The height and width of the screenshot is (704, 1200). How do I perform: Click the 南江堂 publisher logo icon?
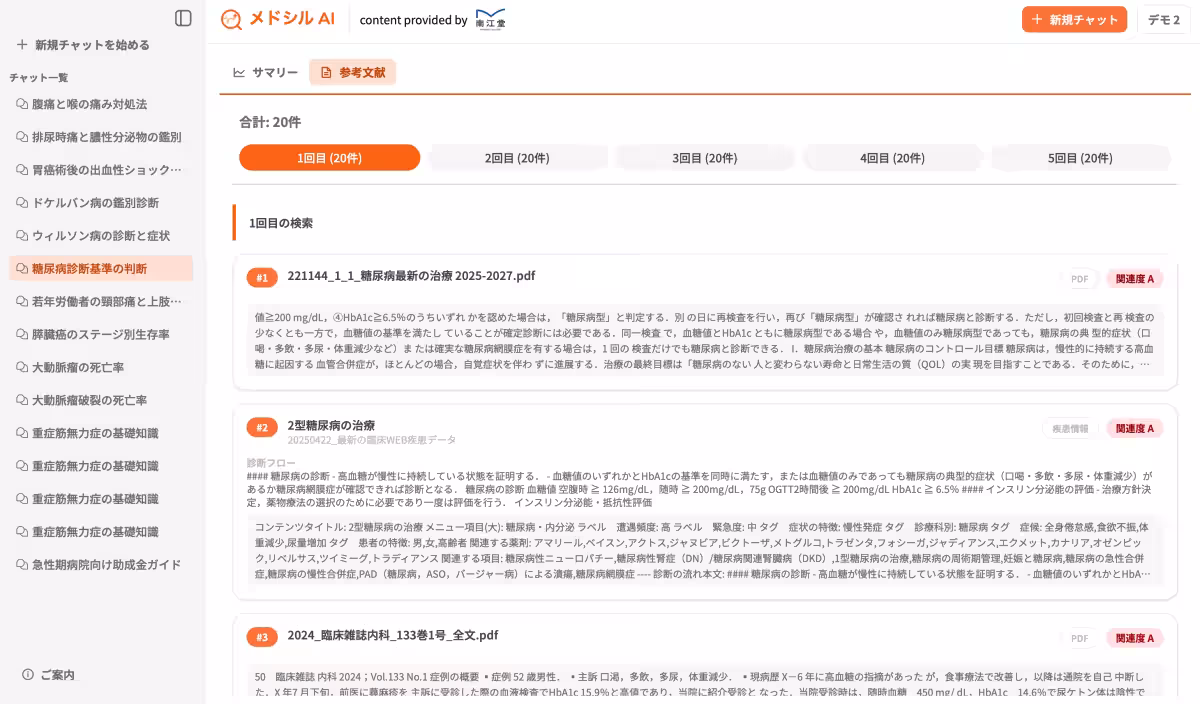491,19
